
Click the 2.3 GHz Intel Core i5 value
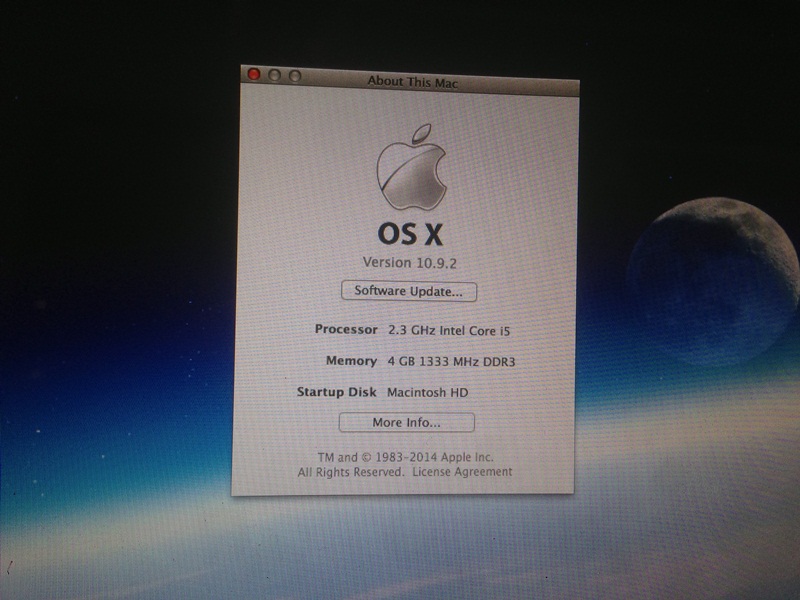pyautogui.click(x=456, y=330)
